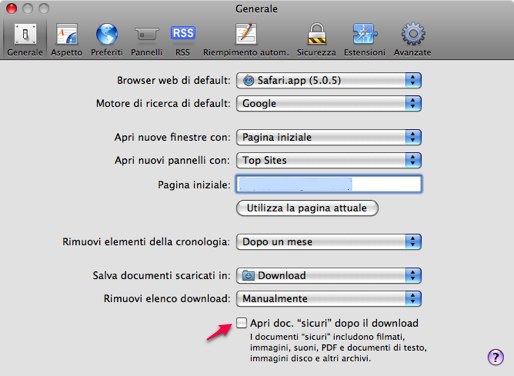Close the Generale window with red button
This screenshot has width=514, height=376.
[12, 8]
